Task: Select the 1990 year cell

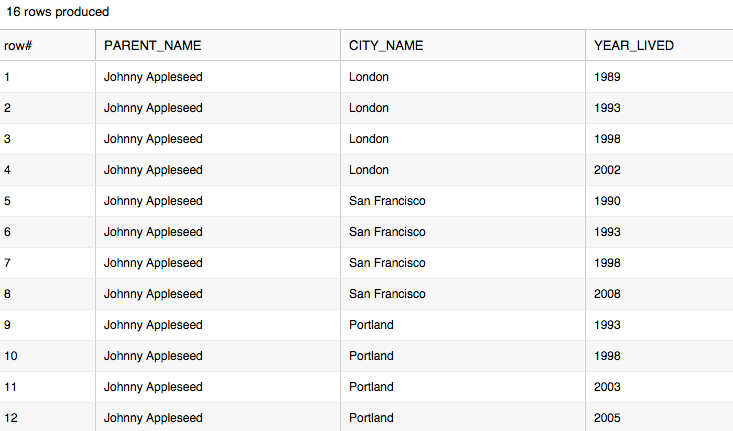Action: pyautogui.click(x=607, y=201)
